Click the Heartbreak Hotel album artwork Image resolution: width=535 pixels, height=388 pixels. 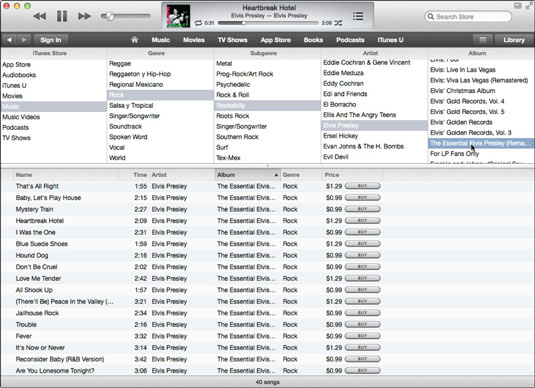(178, 16)
